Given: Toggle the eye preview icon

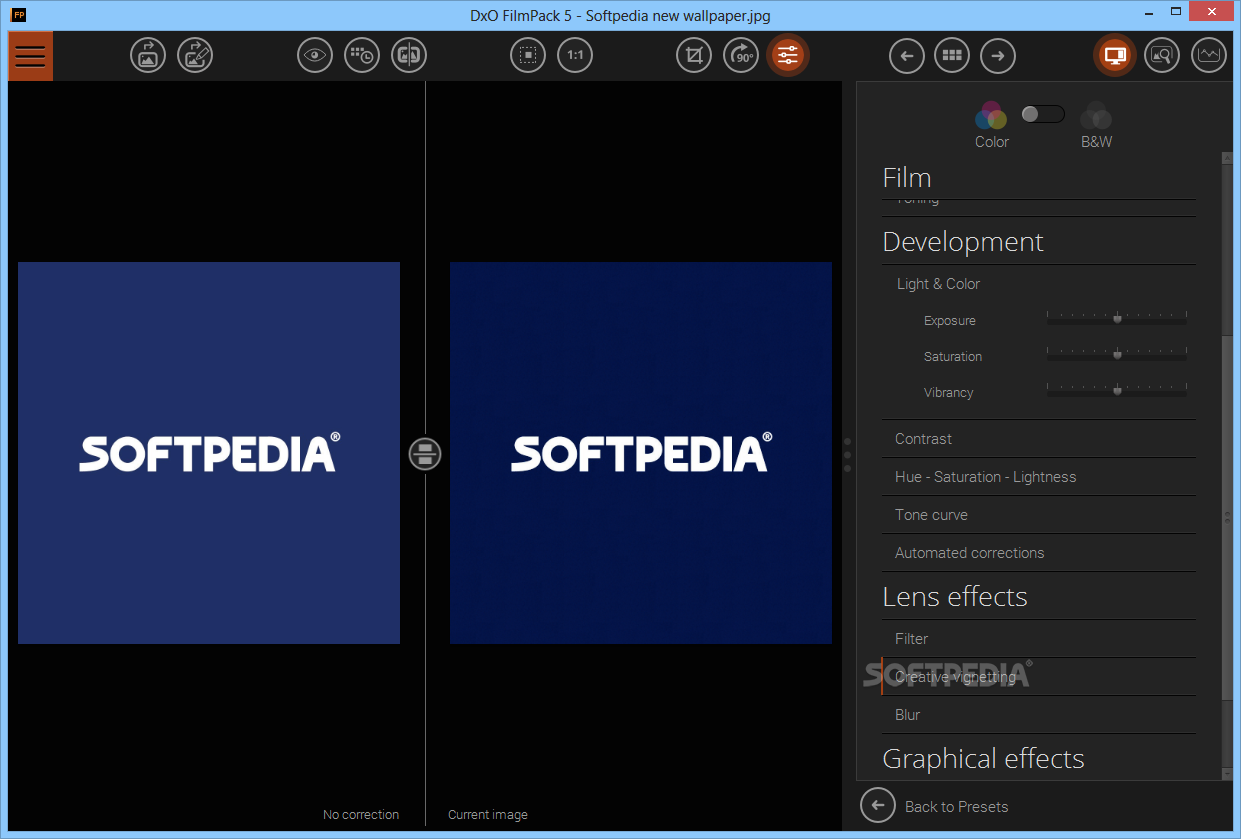Looking at the screenshot, I should click(315, 55).
